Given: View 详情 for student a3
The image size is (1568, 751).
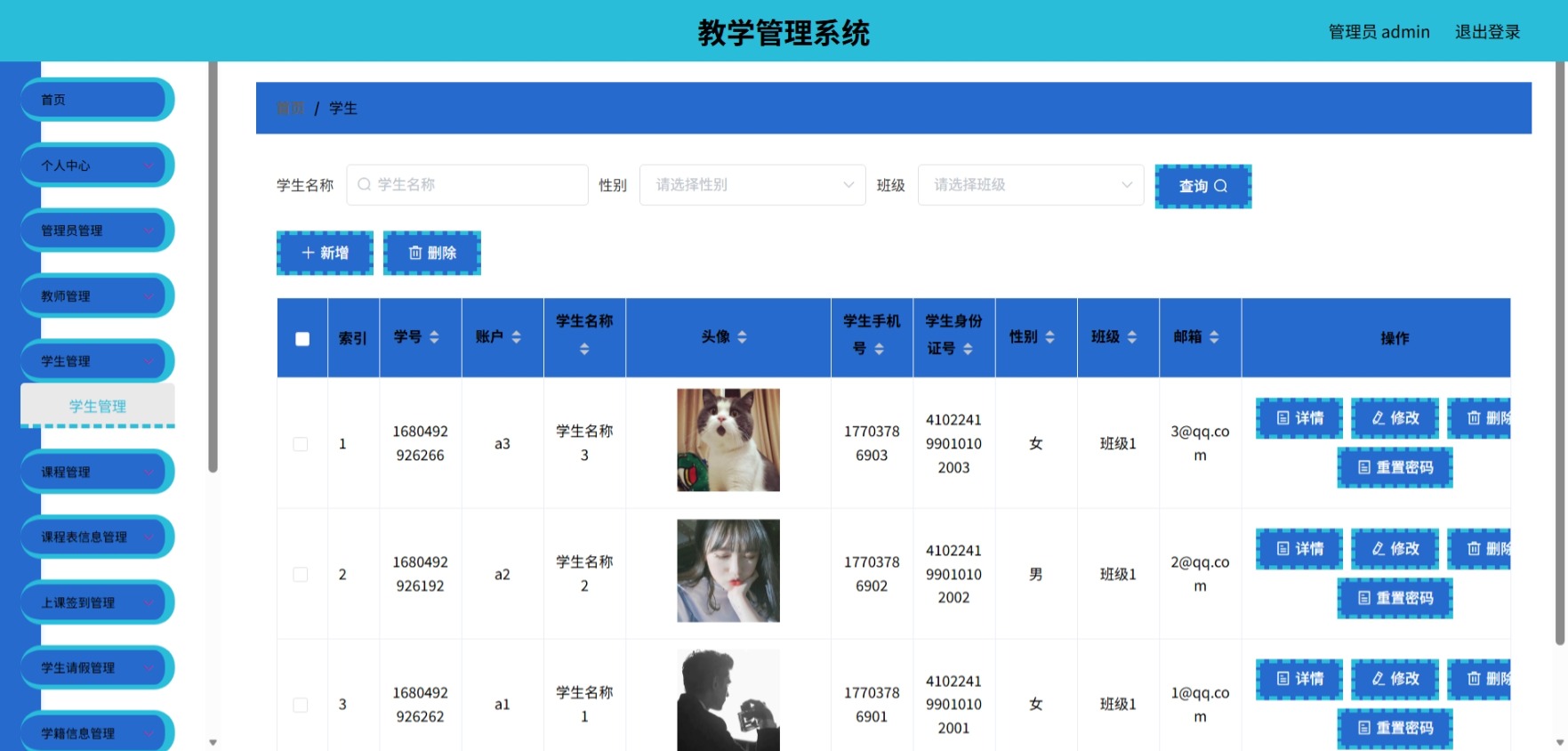Looking at the screenshot, I should click(x=1299, y=418).
